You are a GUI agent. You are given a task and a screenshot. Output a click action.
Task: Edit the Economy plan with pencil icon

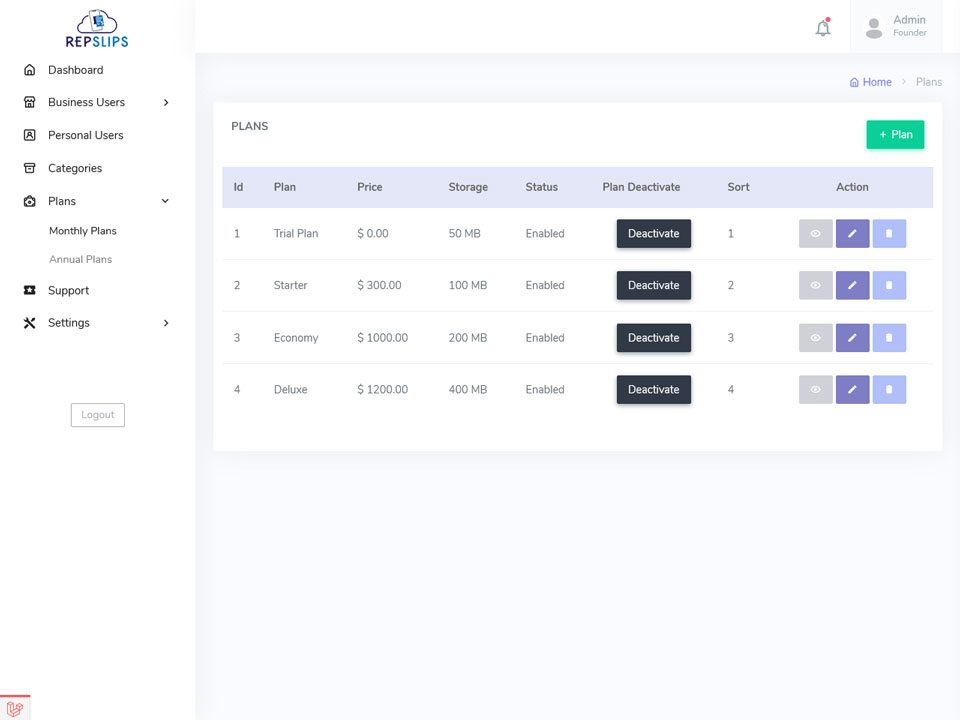pos(852,337)
